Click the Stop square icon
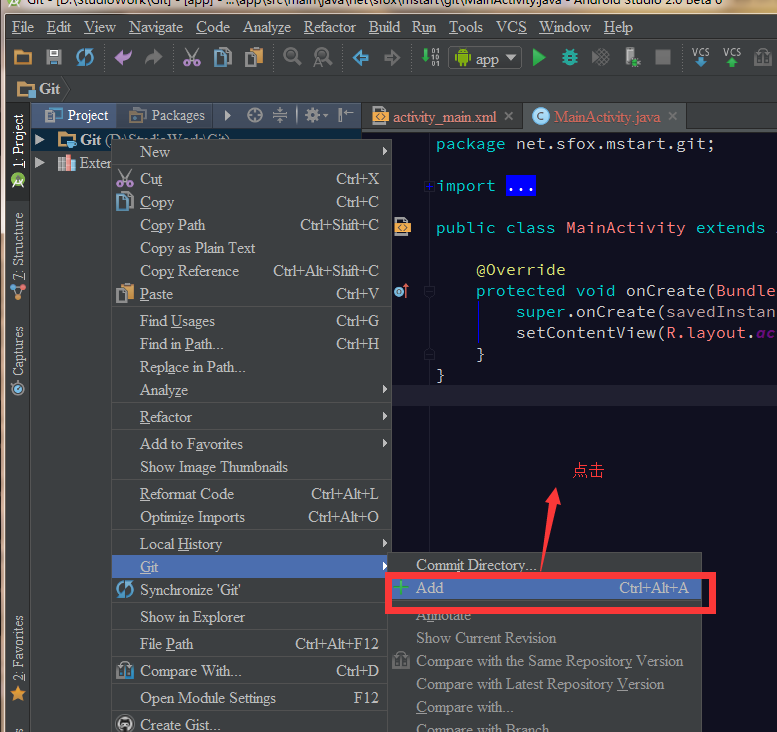Viewport: 777px width, 732px height. tap(663, 57)
